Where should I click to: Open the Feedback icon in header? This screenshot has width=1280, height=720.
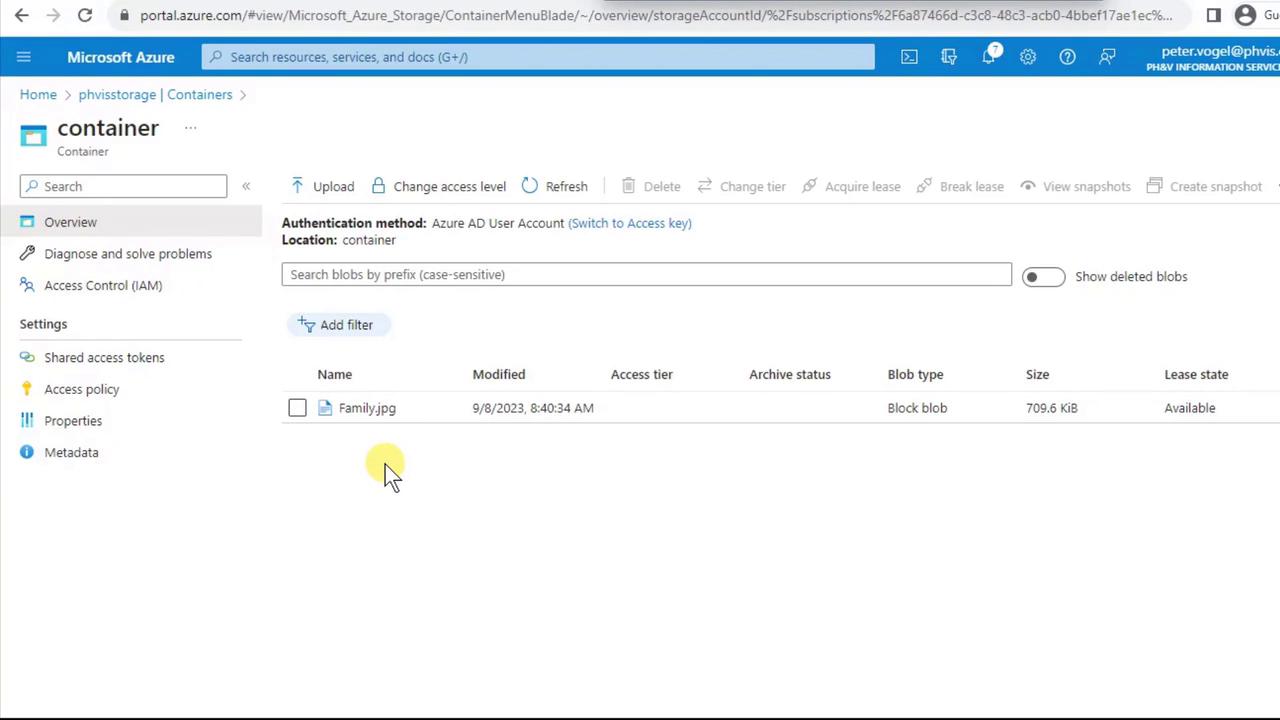1107,57
